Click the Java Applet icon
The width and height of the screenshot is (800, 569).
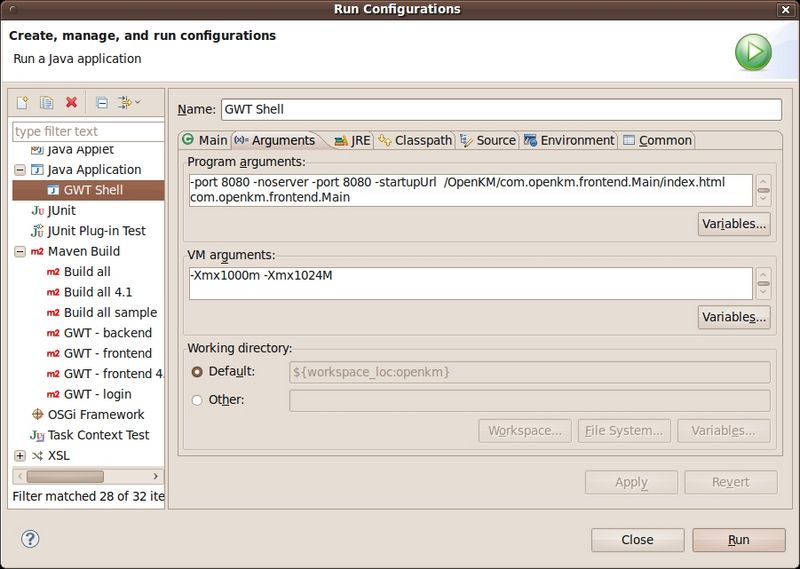coord(37,150)
